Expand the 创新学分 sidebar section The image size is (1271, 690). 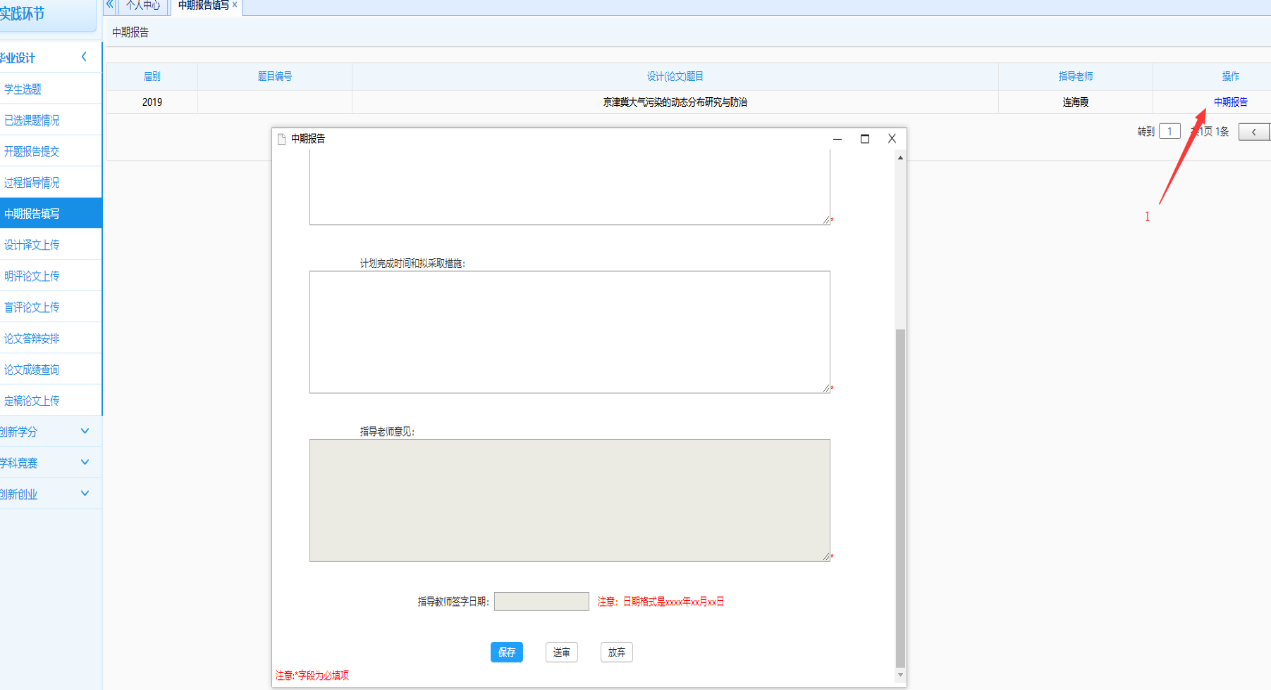click(84, 431)
